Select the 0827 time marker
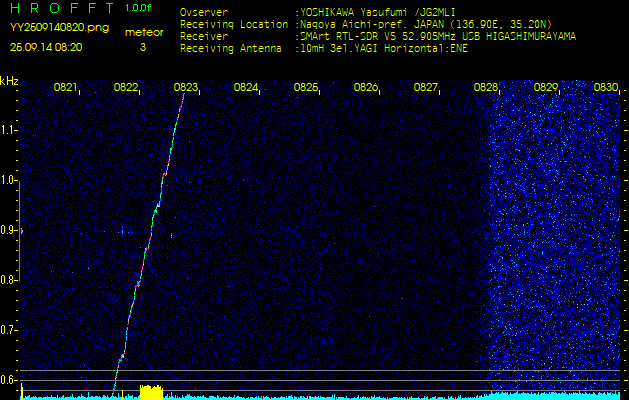 click(426, 88)
